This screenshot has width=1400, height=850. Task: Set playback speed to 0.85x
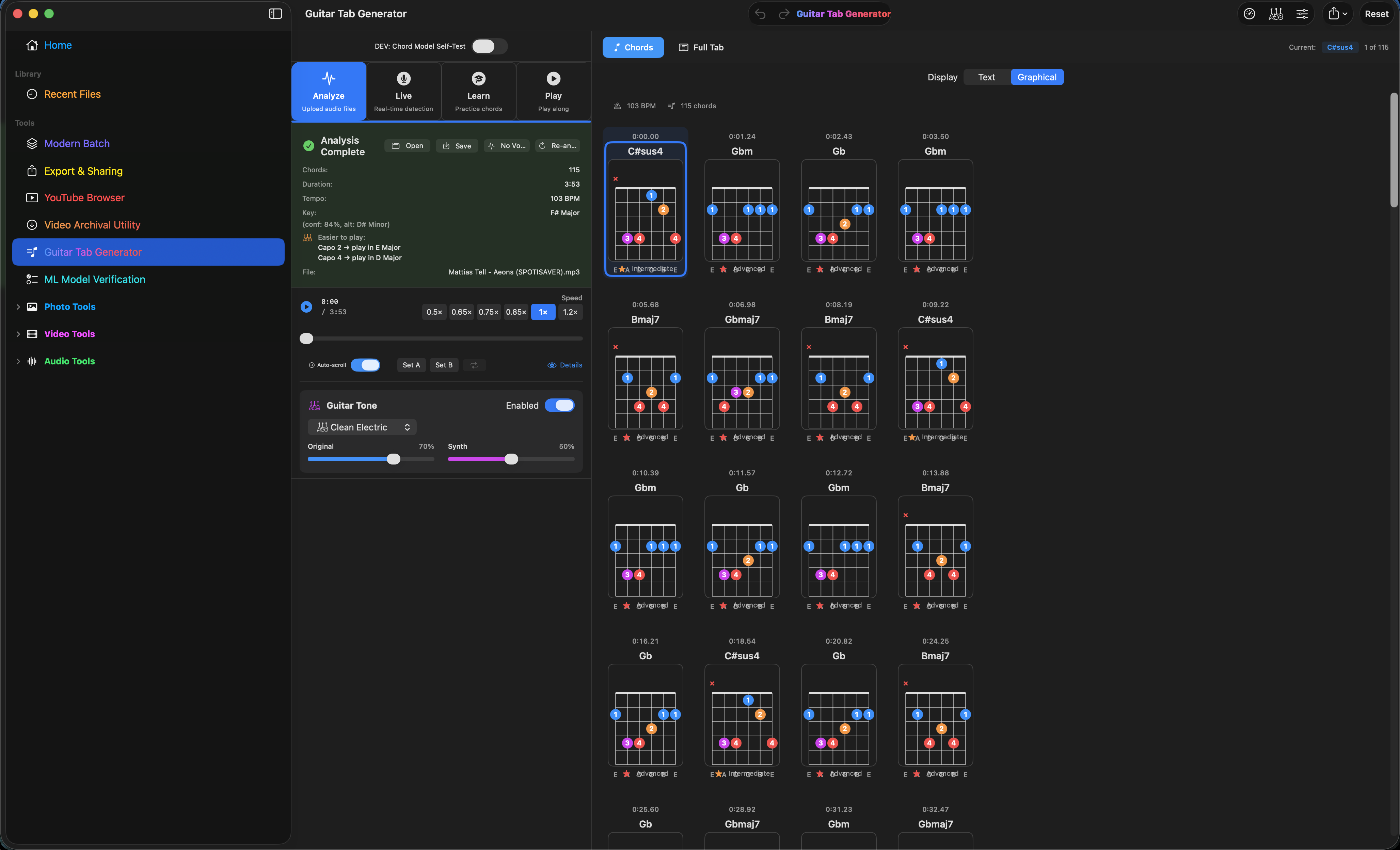(516, 312)
